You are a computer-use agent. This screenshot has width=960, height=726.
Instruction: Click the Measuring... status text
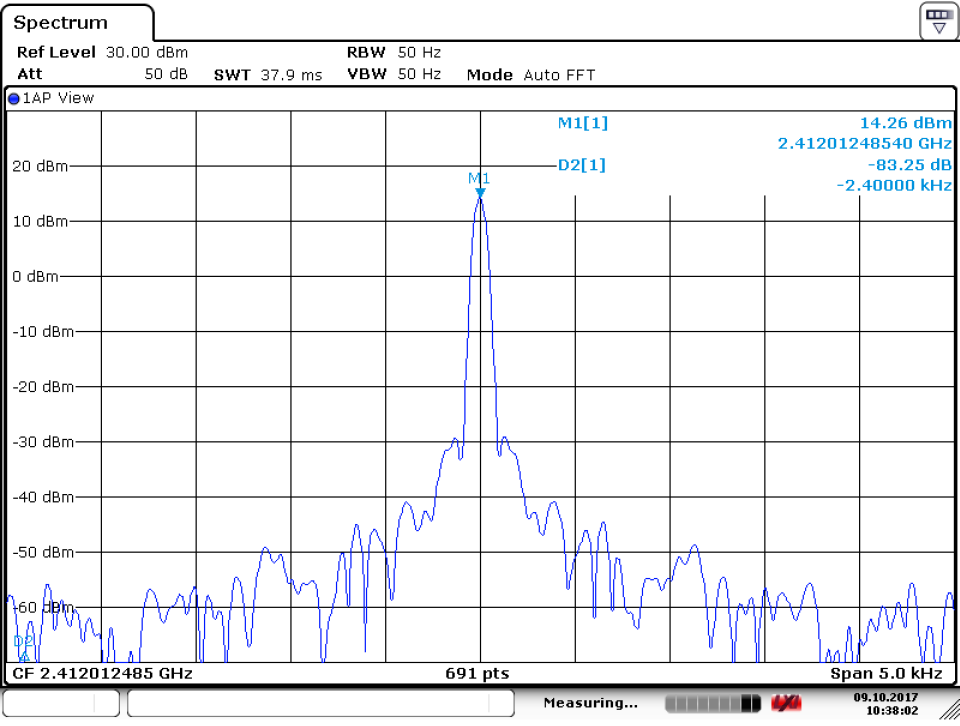pos(590,703)
